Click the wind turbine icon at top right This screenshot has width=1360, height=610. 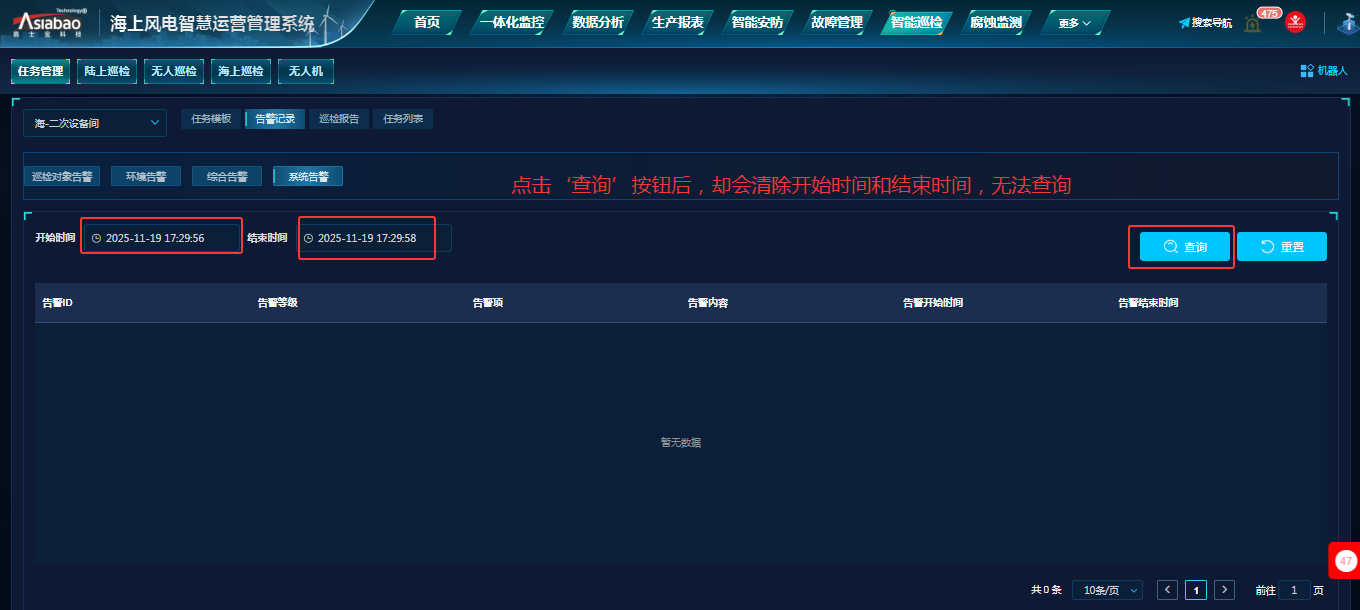click(1347, 23)
